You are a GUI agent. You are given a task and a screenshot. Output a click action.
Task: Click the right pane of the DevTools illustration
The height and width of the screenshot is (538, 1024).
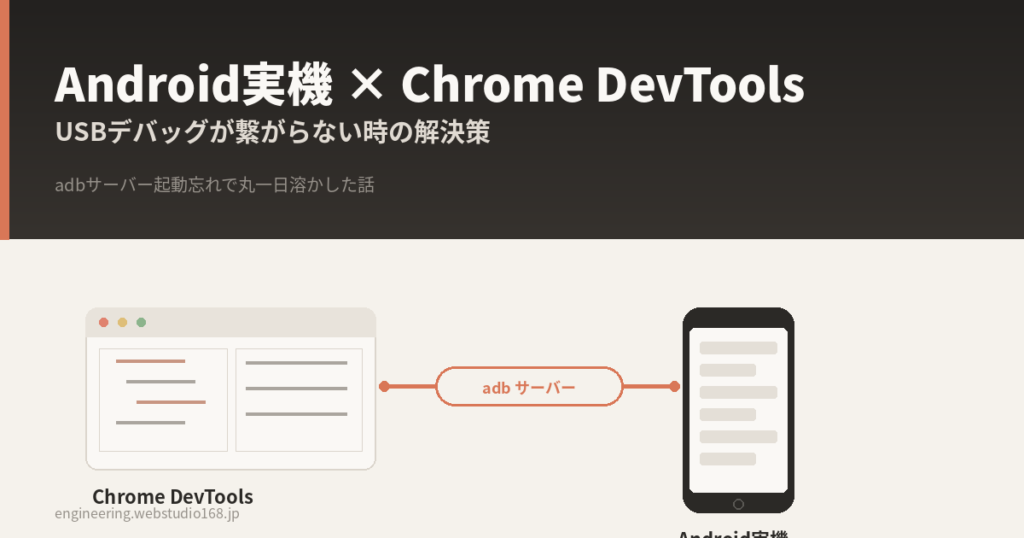click(x=299, y=400)
